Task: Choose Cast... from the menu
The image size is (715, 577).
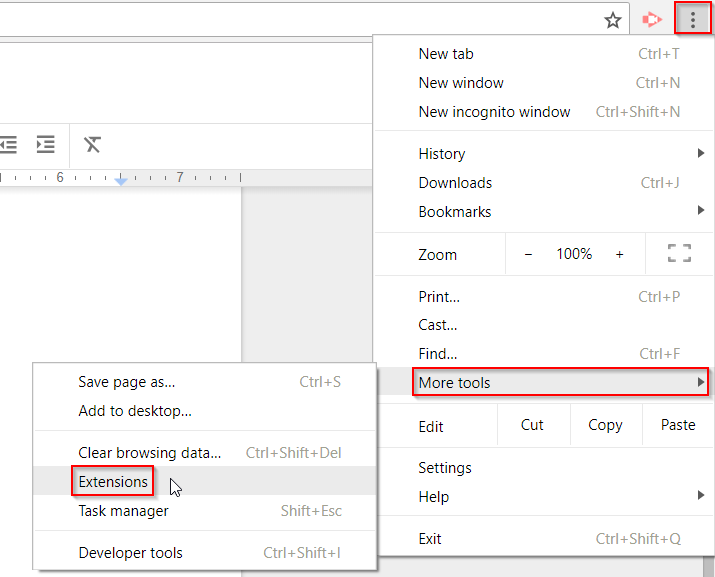Action: (544, 325)
